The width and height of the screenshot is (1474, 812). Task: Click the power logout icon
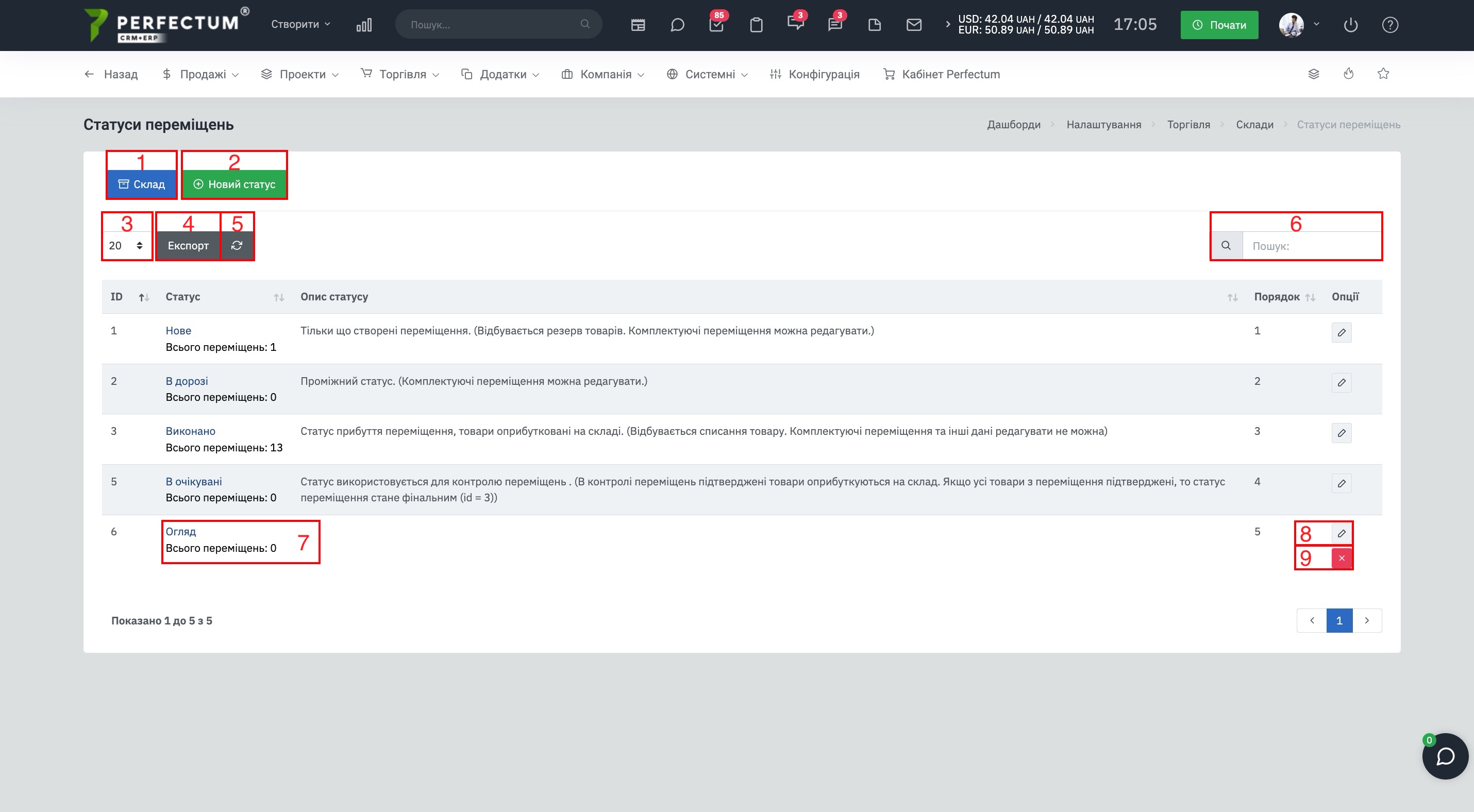click(1350, 25)
